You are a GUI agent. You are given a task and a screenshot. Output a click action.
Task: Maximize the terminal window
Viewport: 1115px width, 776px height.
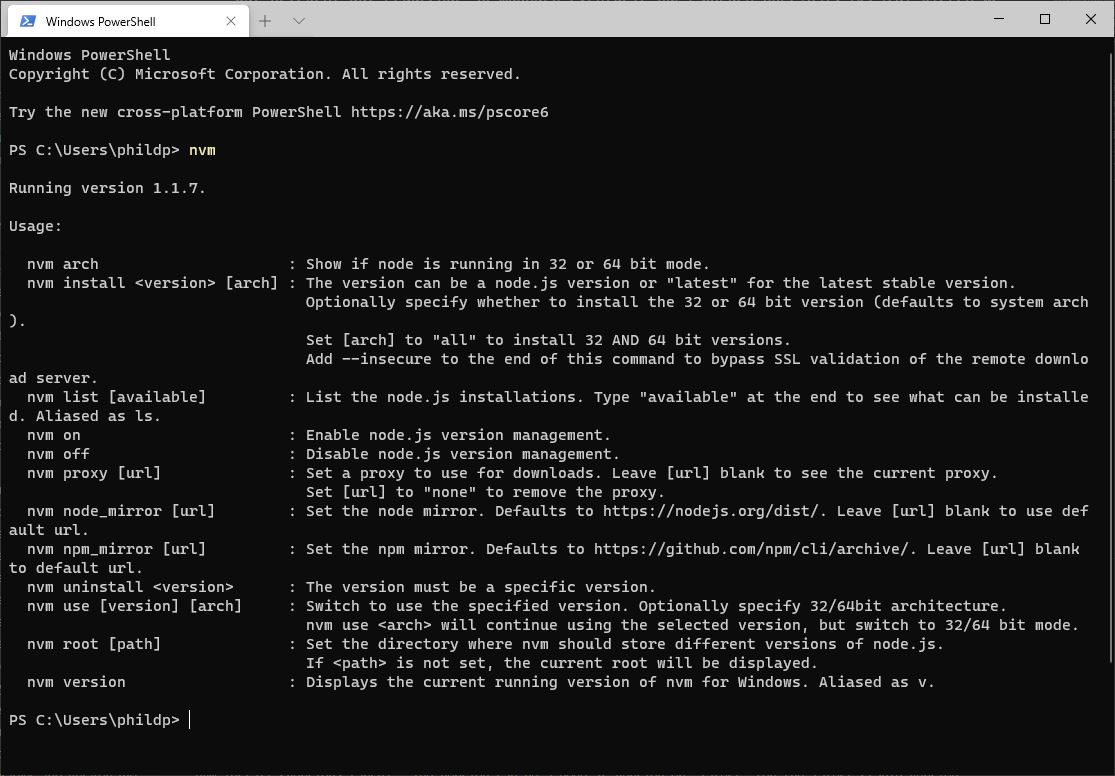pyautogui.click(x=1045, y=19)
